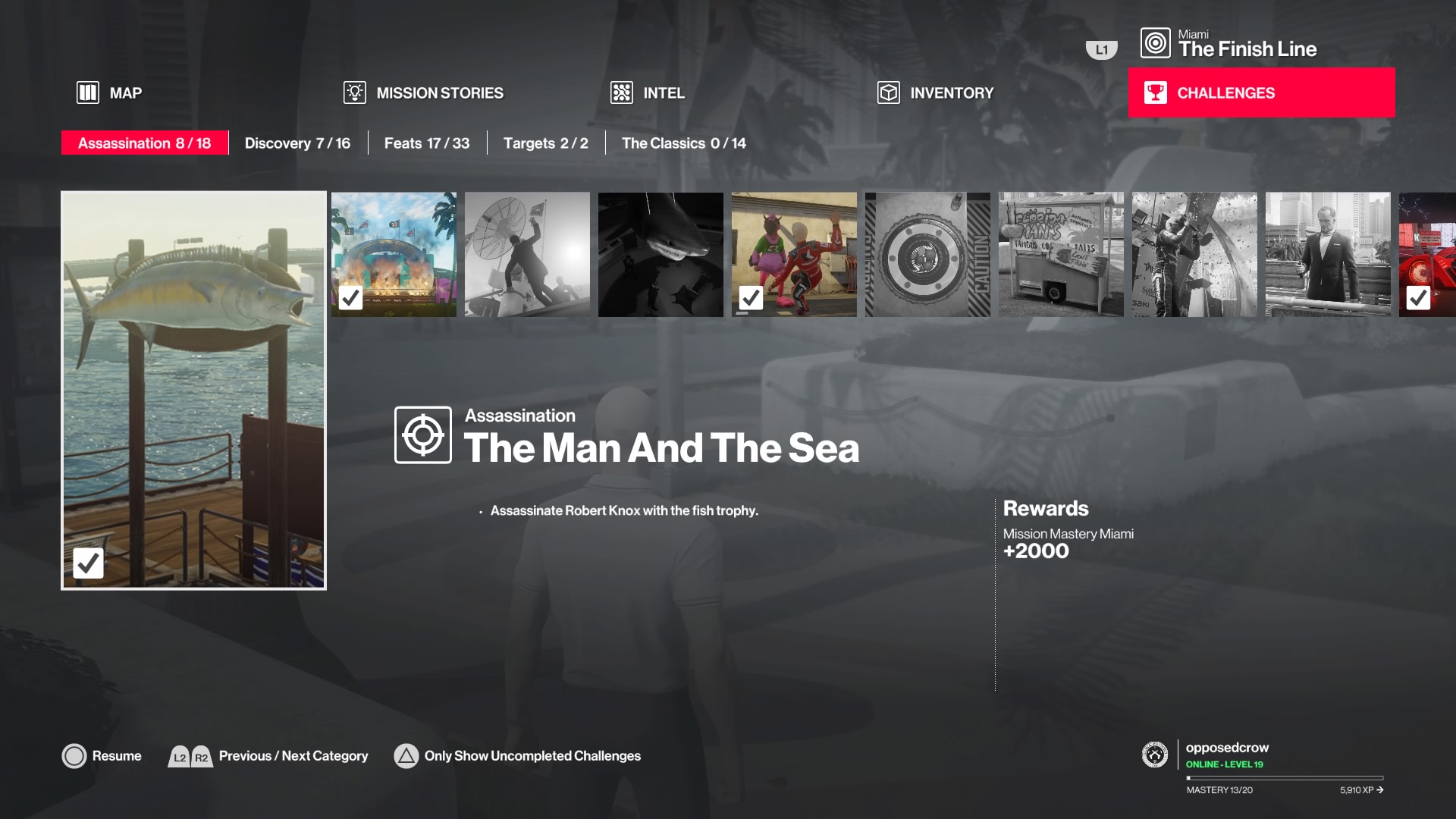Open the Intel grid icon
1456x819 pixels.
pos(622,93)
